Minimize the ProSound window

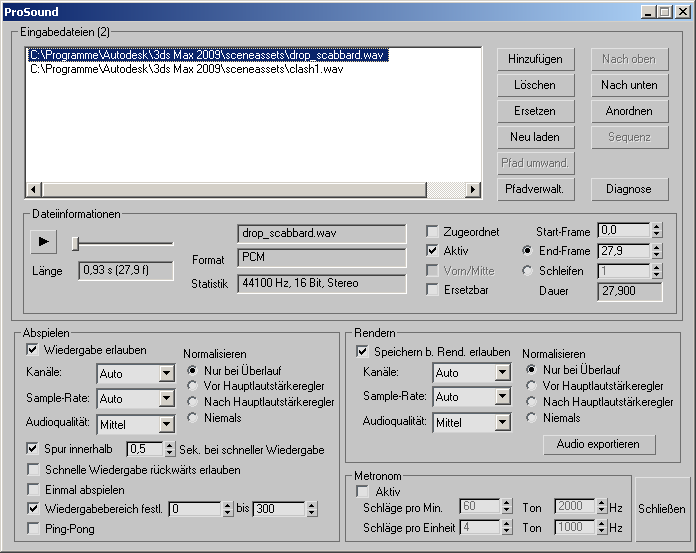649,12
